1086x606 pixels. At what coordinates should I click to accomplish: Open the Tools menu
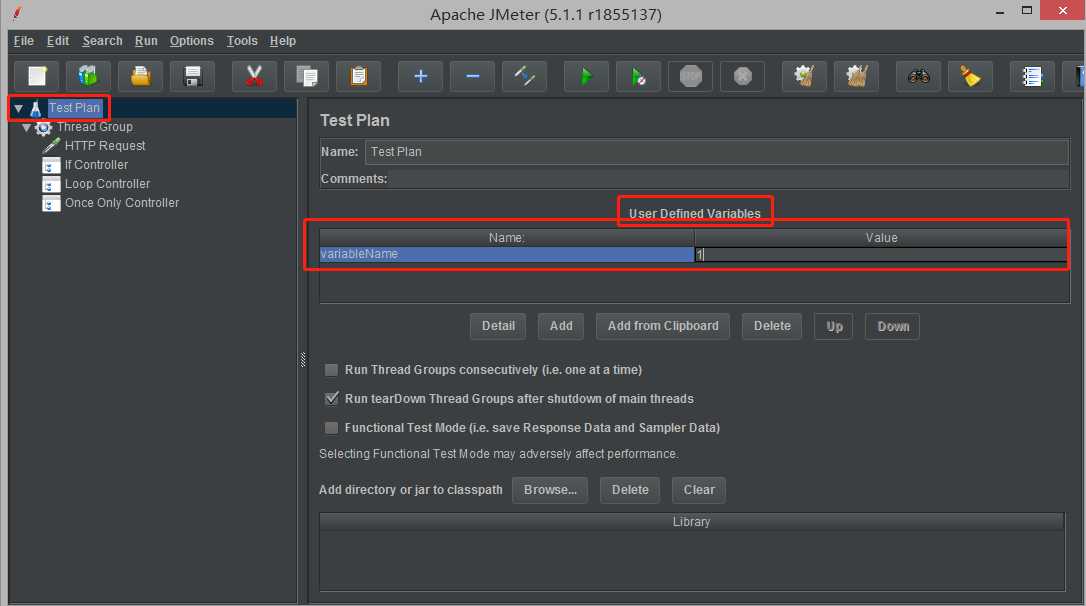tap(242, 41)
